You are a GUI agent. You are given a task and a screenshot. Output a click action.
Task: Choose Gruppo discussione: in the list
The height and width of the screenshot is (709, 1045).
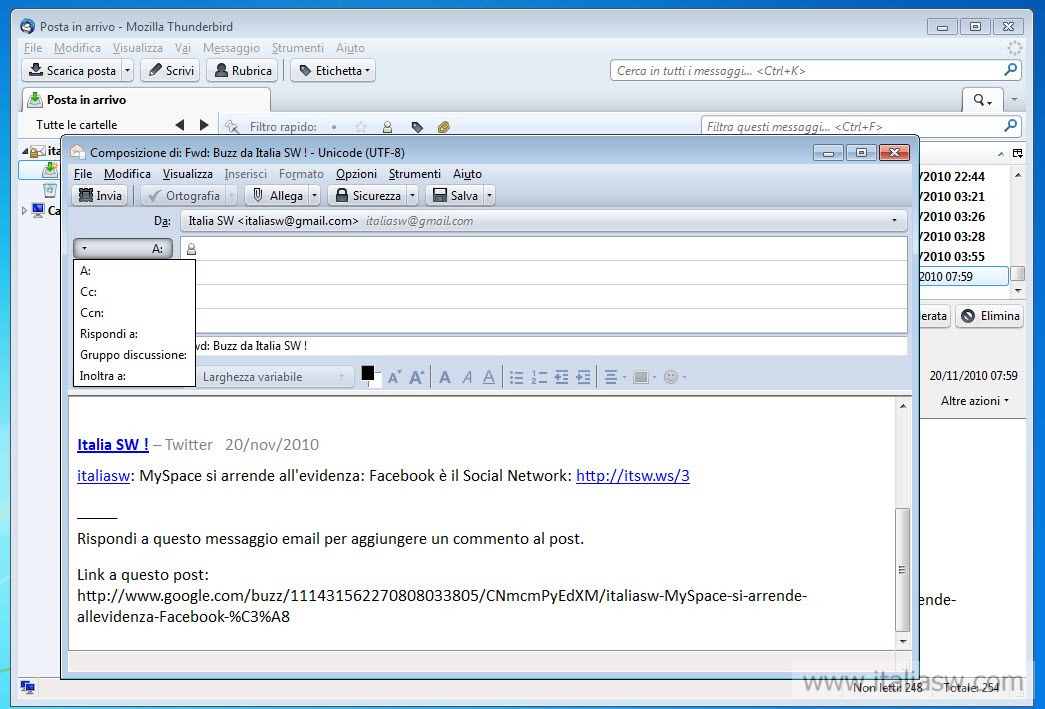tap(134, 354)
